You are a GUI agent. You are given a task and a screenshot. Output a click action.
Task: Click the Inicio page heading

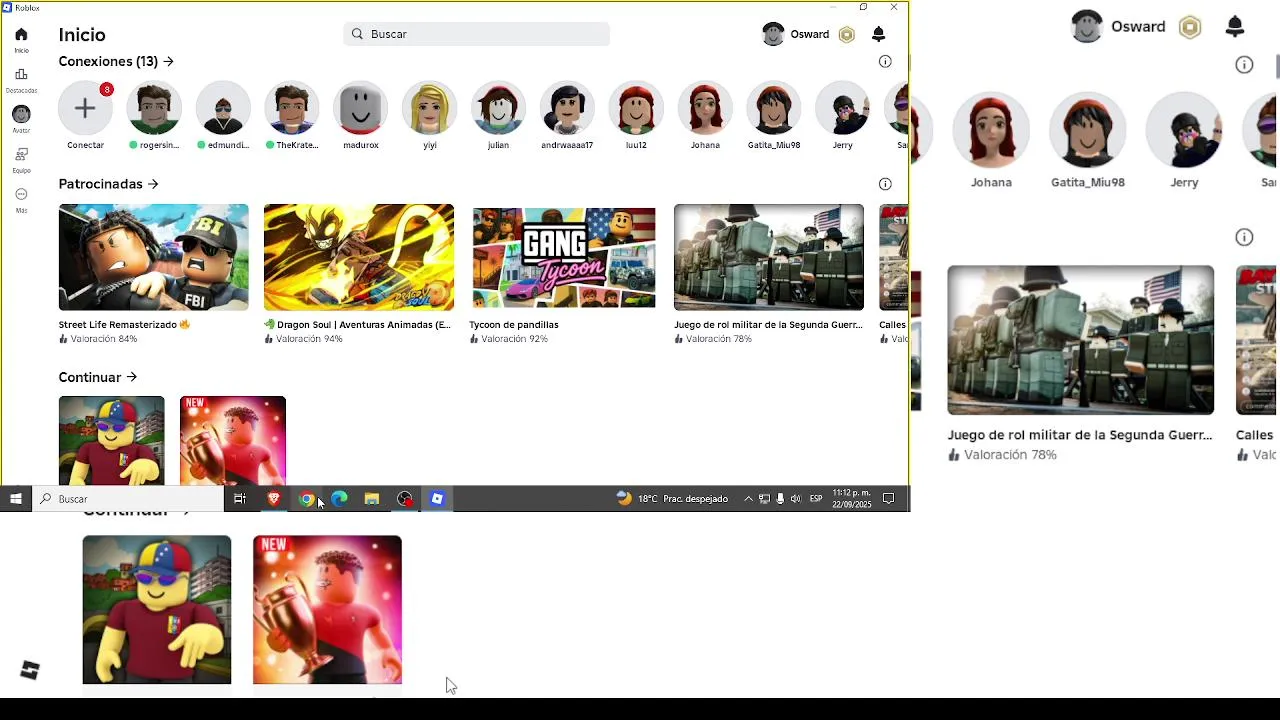pyautogui.click(x=82, y=35)
